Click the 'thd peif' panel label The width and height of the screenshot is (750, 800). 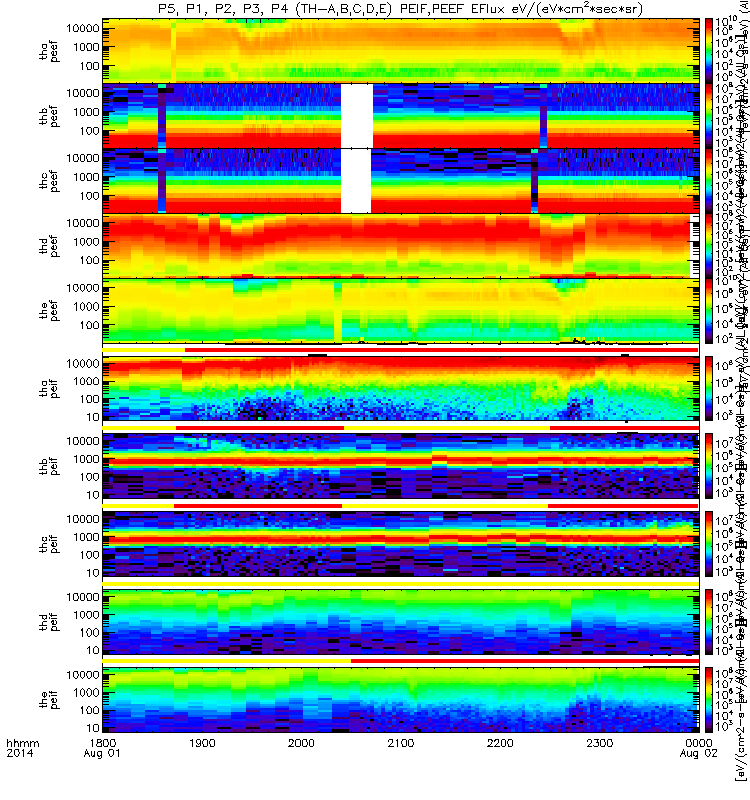[x=49, y=622]
